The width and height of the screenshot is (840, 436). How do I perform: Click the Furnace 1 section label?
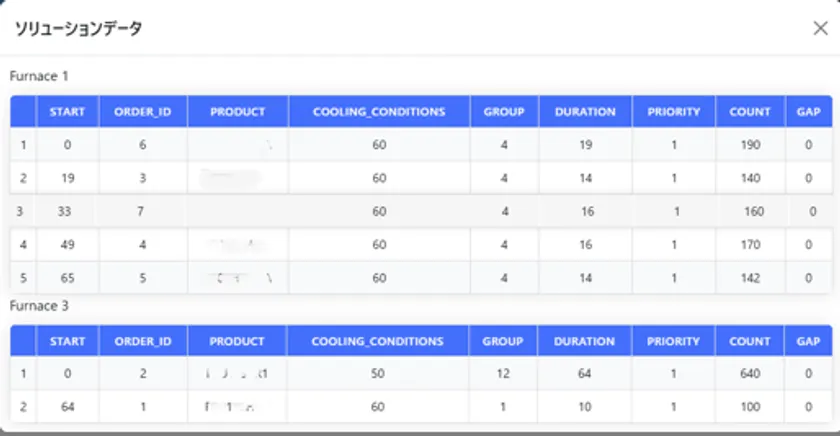coord(39,76)
